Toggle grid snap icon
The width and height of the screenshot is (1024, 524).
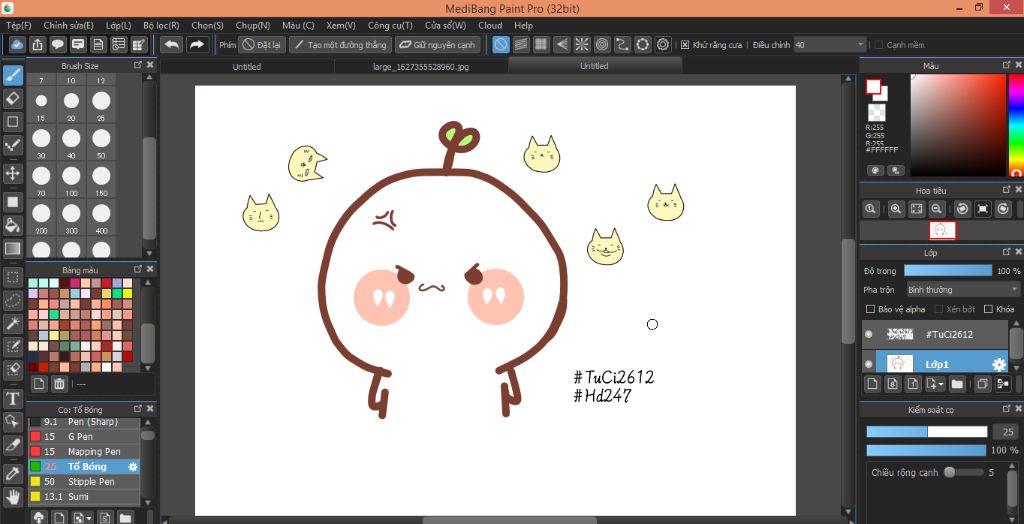tap(541, 44)
